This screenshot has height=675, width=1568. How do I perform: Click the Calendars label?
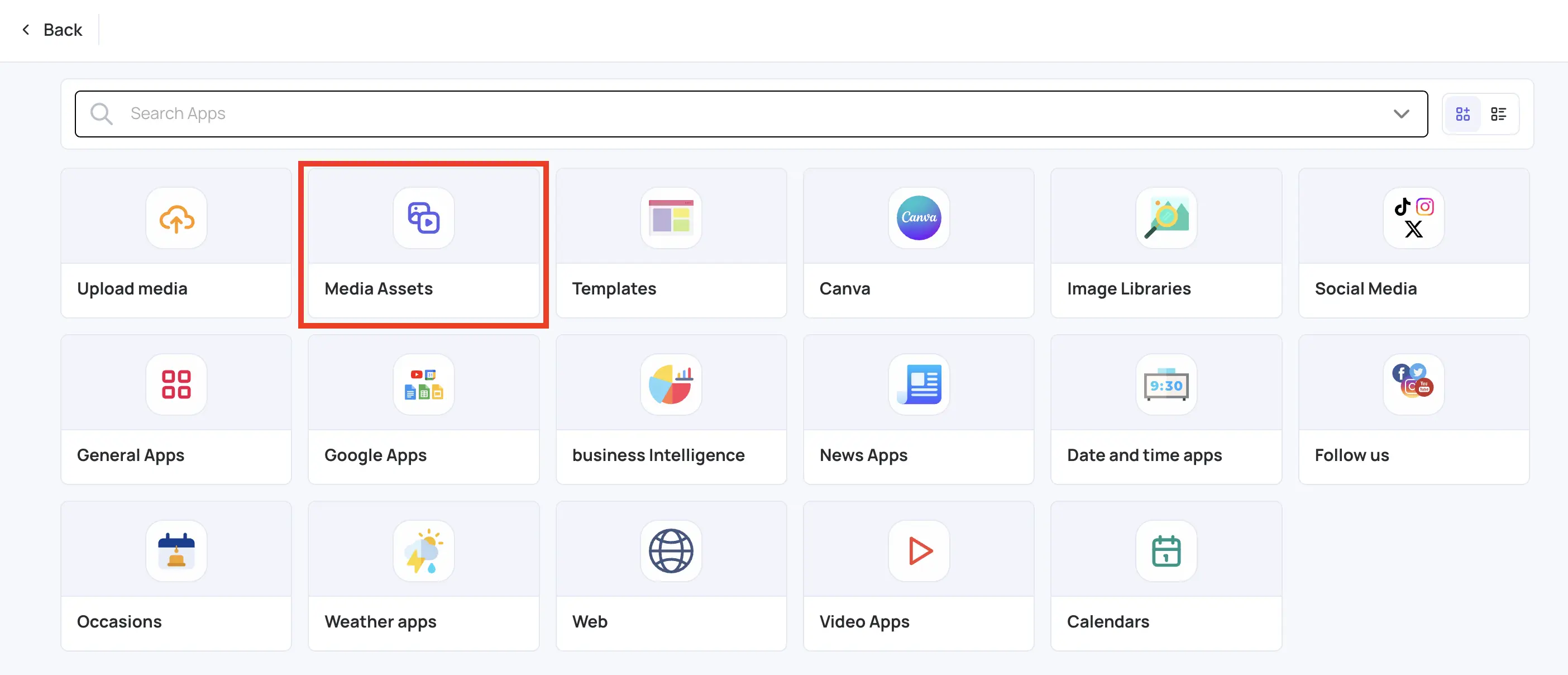coord(1108,621)
